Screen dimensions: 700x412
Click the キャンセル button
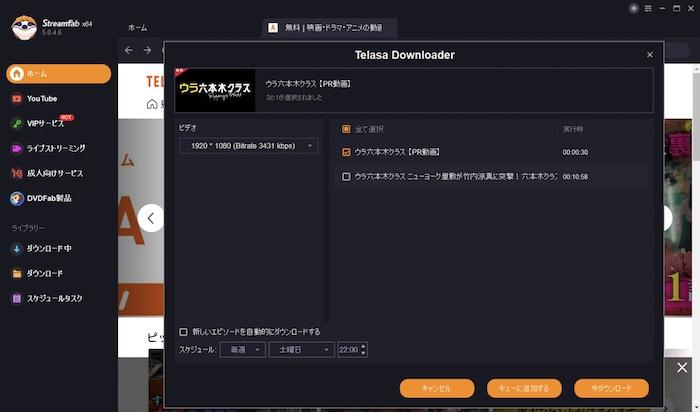tap(437, 388)
